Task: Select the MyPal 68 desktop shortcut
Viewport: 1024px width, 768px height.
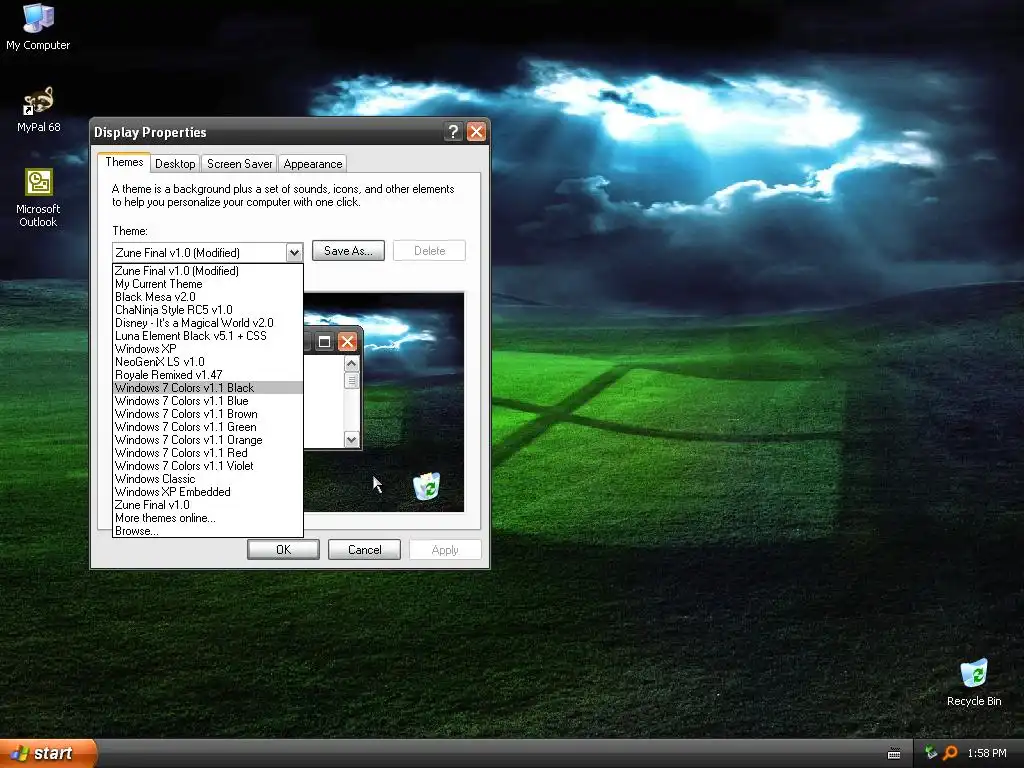Action: click(x=38, y=109)
